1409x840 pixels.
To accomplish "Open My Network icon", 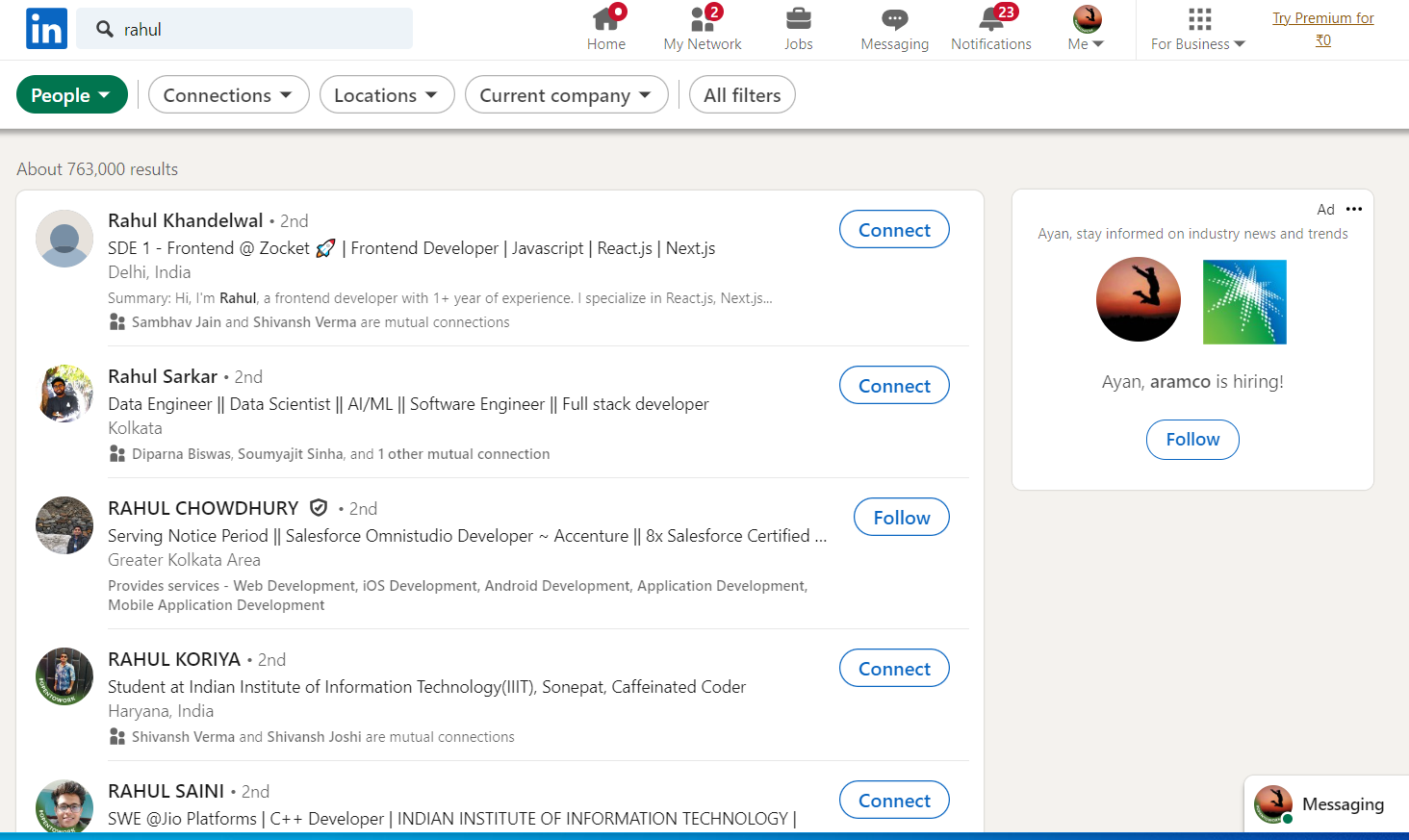I will pyautogui.click(x=703, y=19).
